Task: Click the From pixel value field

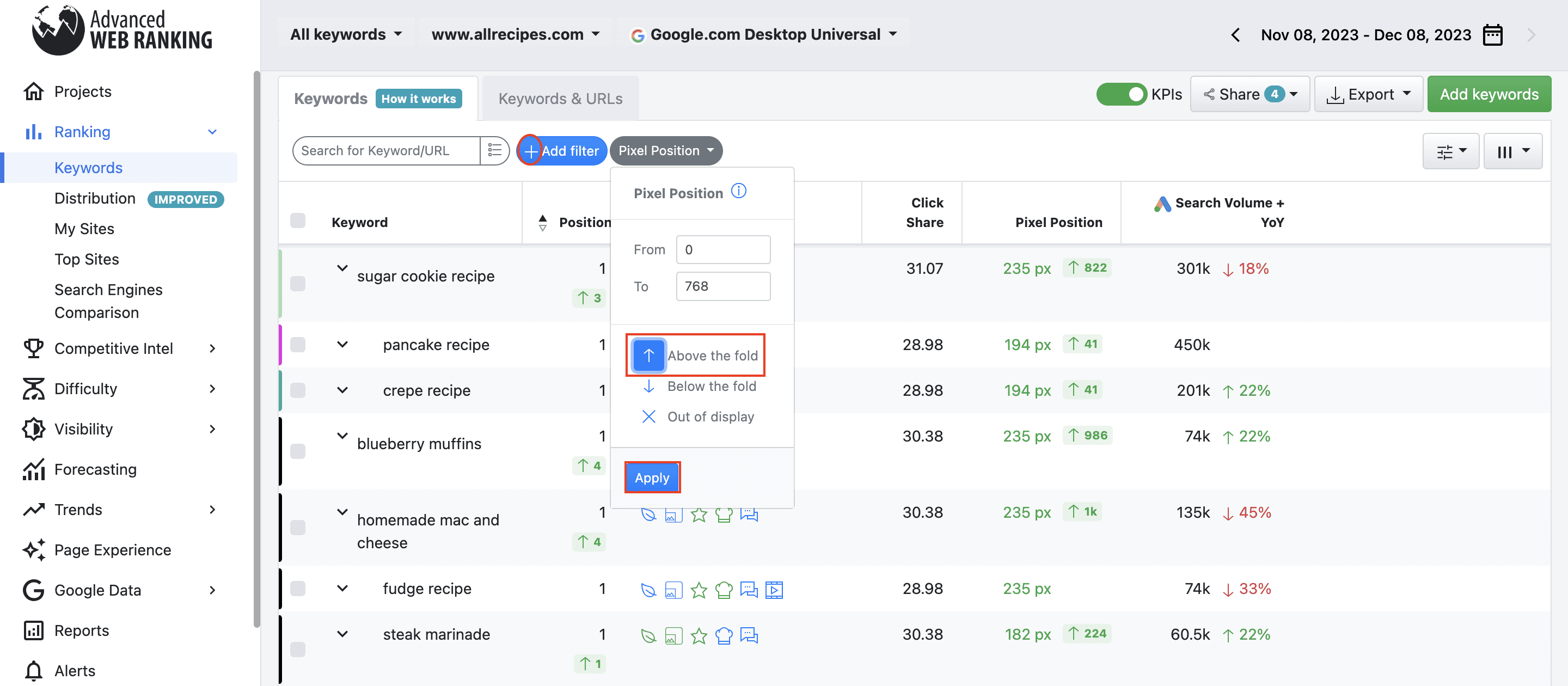Action: tap(723, 249)
